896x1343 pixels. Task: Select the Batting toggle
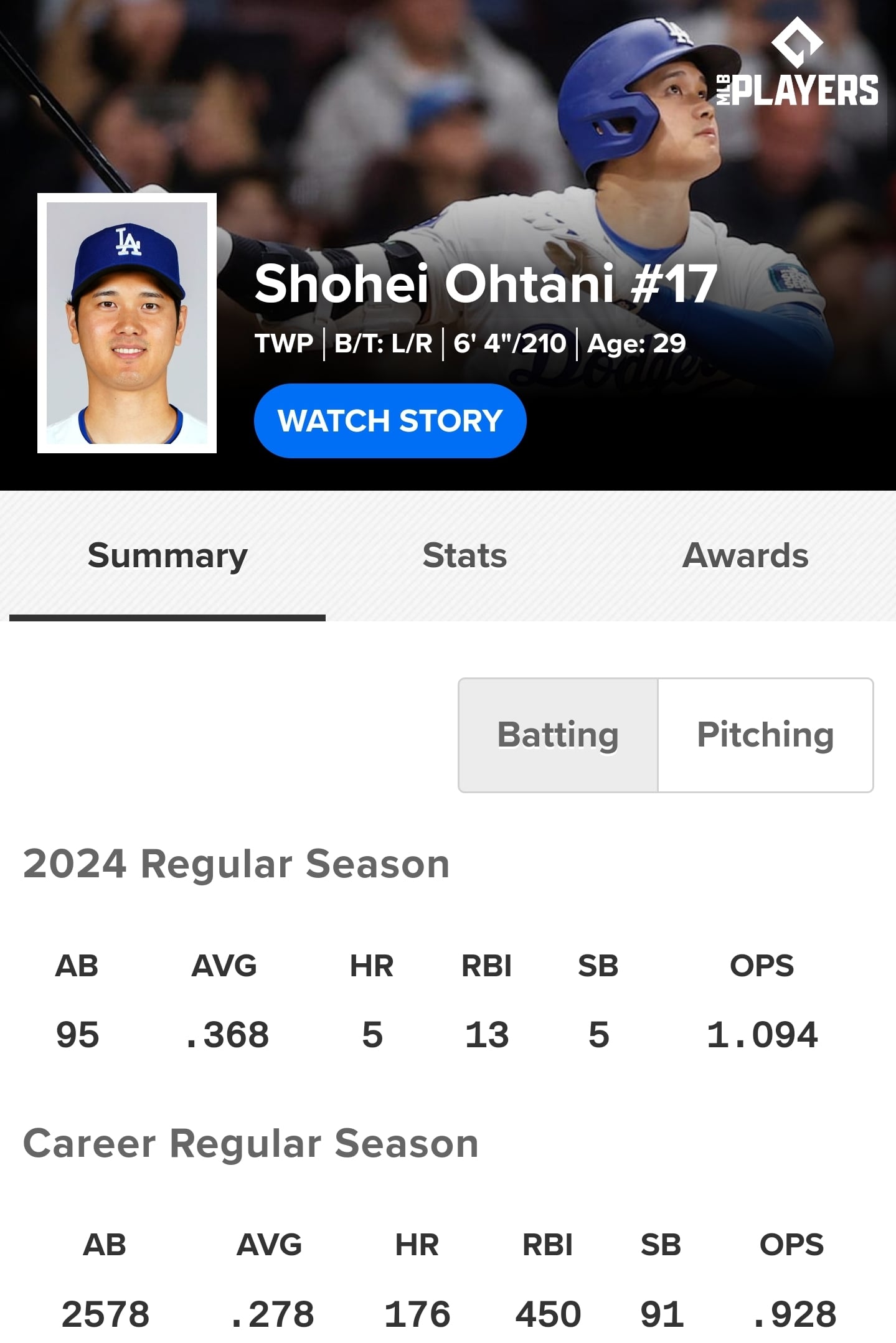(x=558, y=735)
